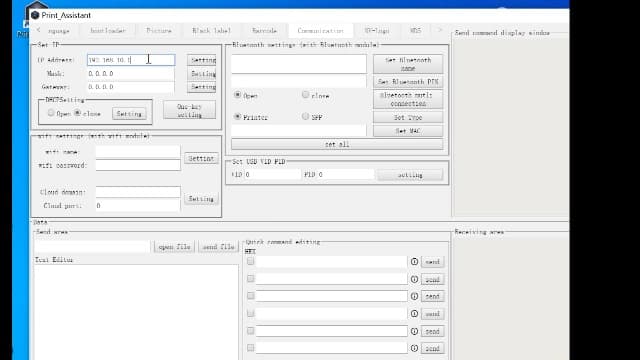Open the Black label tab
Image resolution: width=640 pixels, height=360 pixels.
(x=211, y=31)
